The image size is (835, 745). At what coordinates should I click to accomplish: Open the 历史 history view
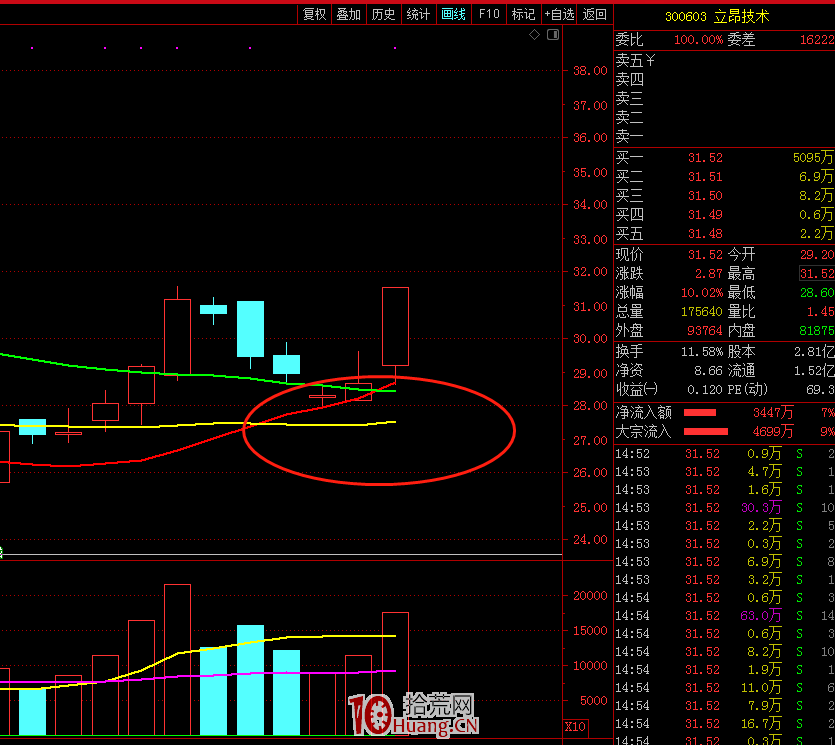(383, 14)
